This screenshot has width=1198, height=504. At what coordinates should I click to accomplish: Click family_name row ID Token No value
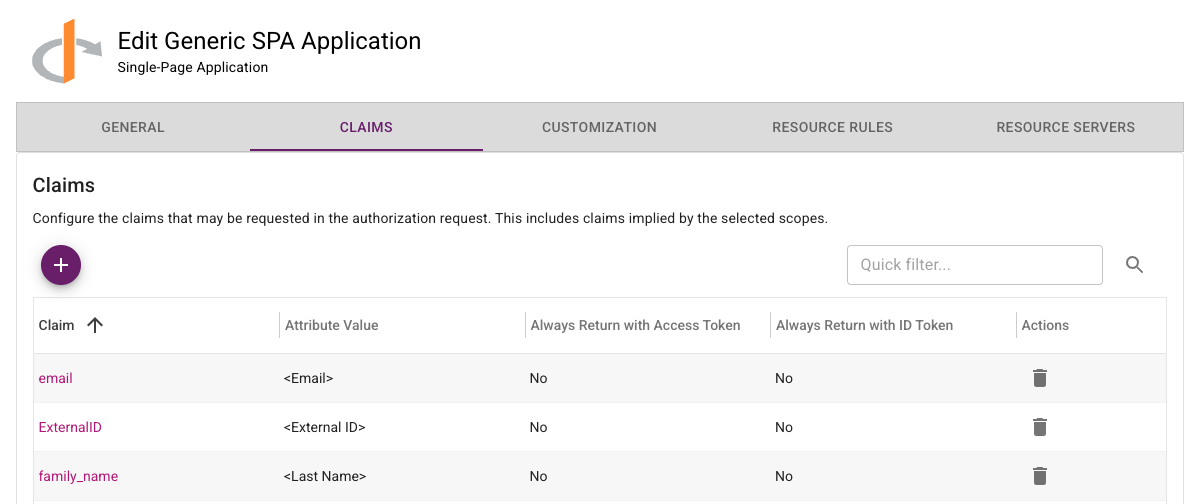(784, 477)
